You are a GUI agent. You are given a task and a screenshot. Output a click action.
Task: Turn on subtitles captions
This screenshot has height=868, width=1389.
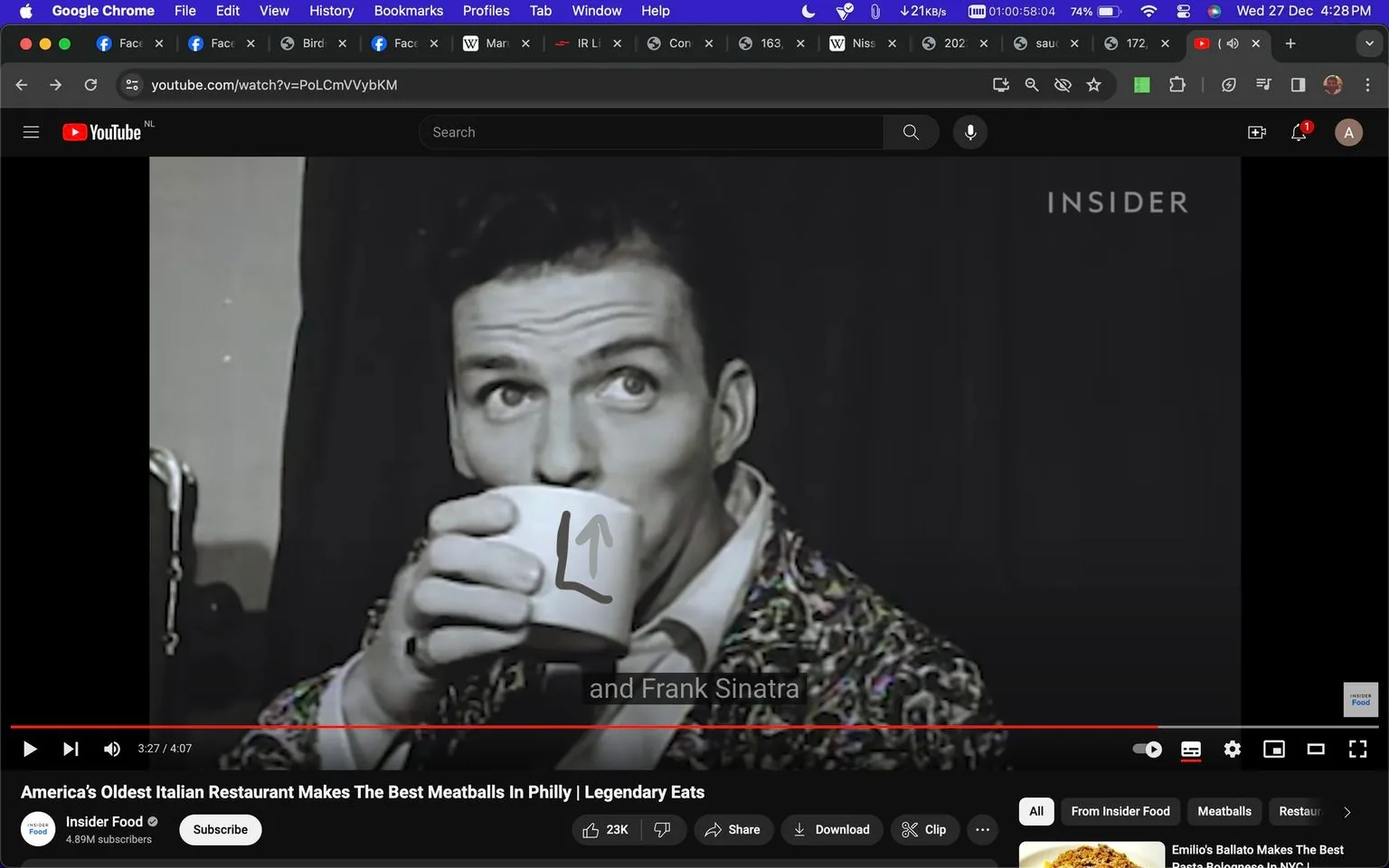[1190, 749]
